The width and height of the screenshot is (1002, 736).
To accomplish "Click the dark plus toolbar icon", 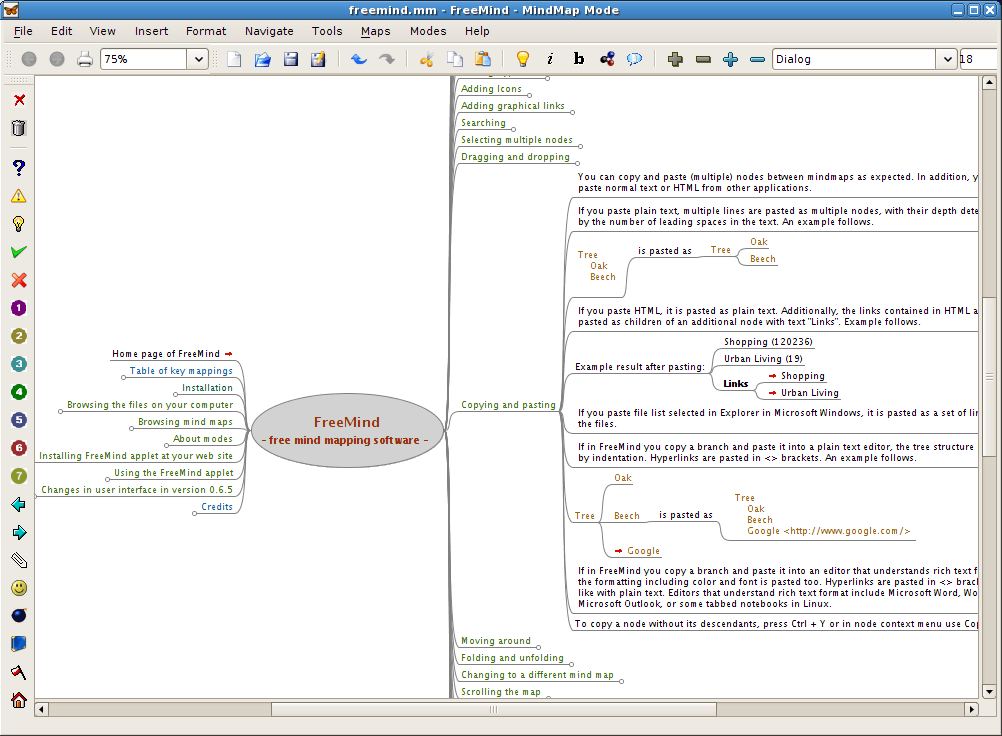I will [675, 59].
